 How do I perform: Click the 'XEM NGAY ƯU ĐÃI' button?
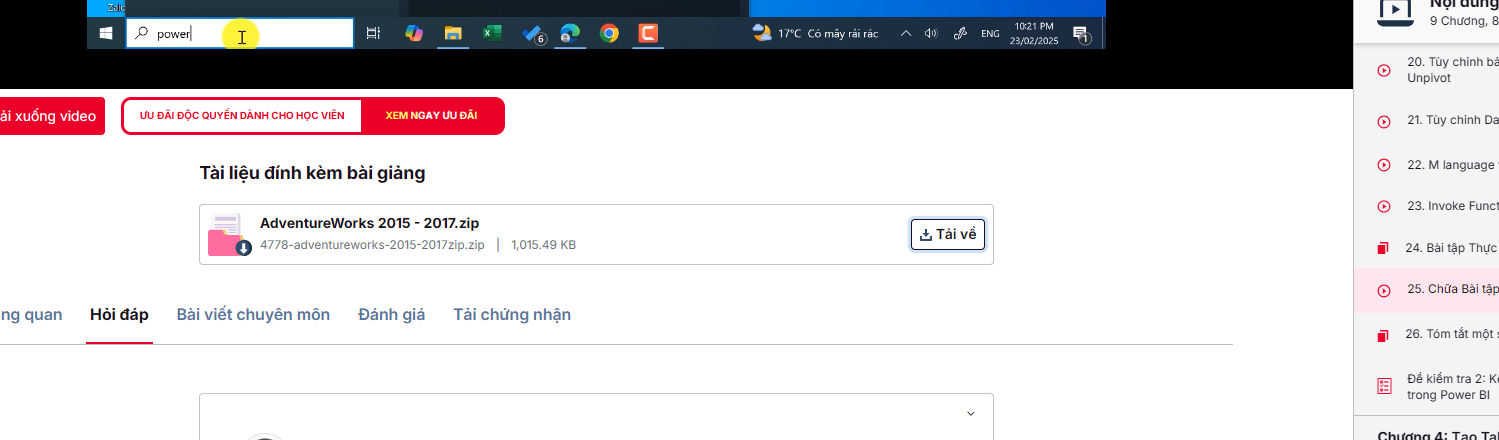click(x=431, y=116)
